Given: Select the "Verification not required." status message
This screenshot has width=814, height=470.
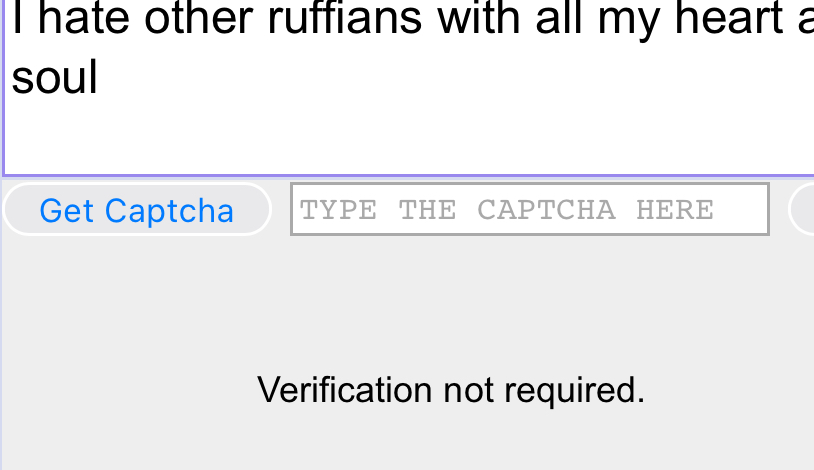Looking at the screenshot, I should [451, 390].
